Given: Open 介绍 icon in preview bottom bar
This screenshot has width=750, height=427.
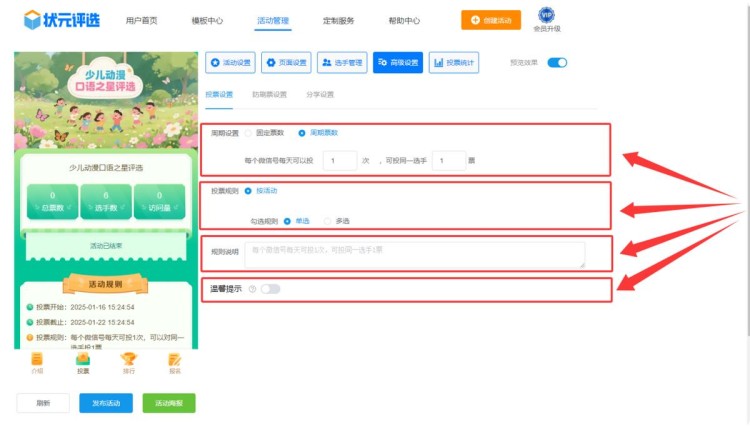Looking at the screenshot, I should pyautogui.click(x=37, y=360).
